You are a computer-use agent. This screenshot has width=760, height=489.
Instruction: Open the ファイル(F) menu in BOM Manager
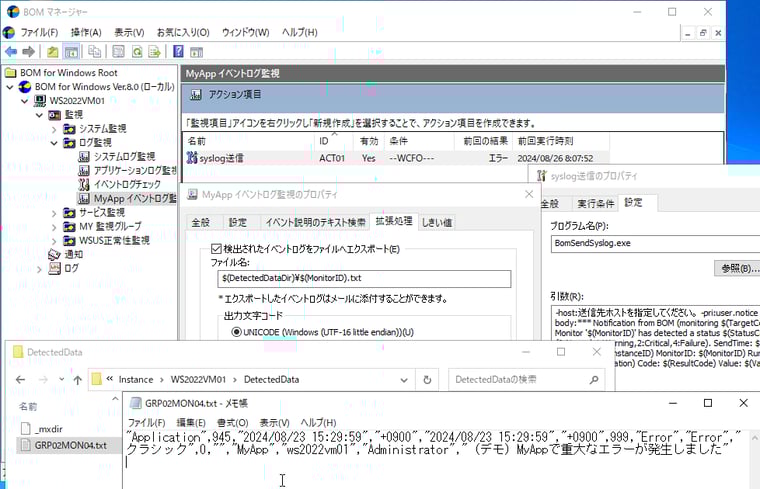tap(39, 32)
